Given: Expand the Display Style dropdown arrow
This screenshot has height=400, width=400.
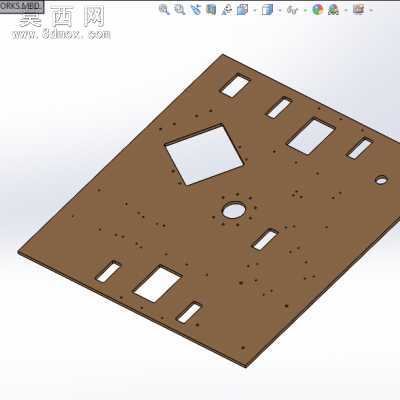Looking at the screenshot, I should point(280,10).
